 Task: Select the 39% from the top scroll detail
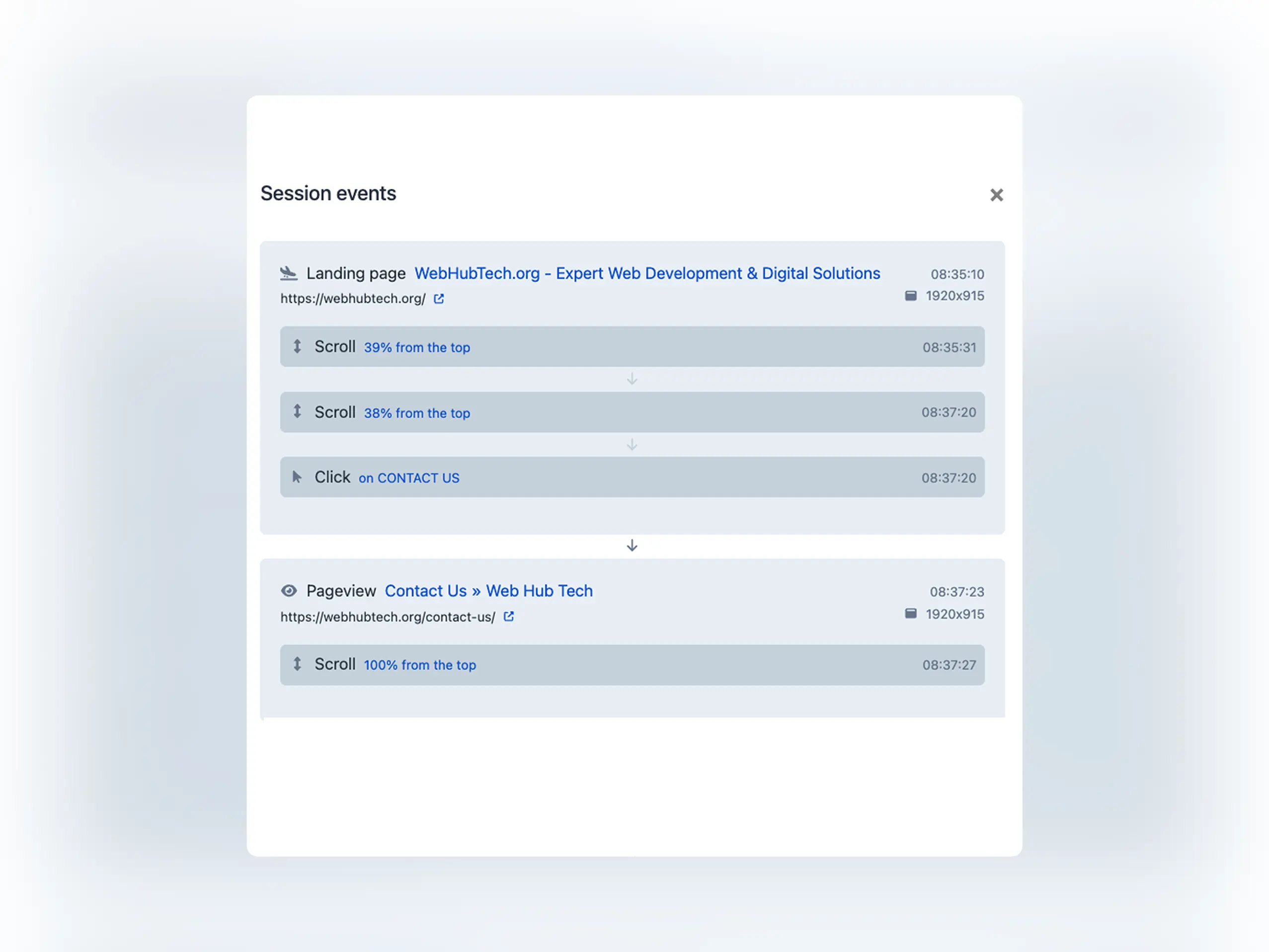[x=417, y=347]
